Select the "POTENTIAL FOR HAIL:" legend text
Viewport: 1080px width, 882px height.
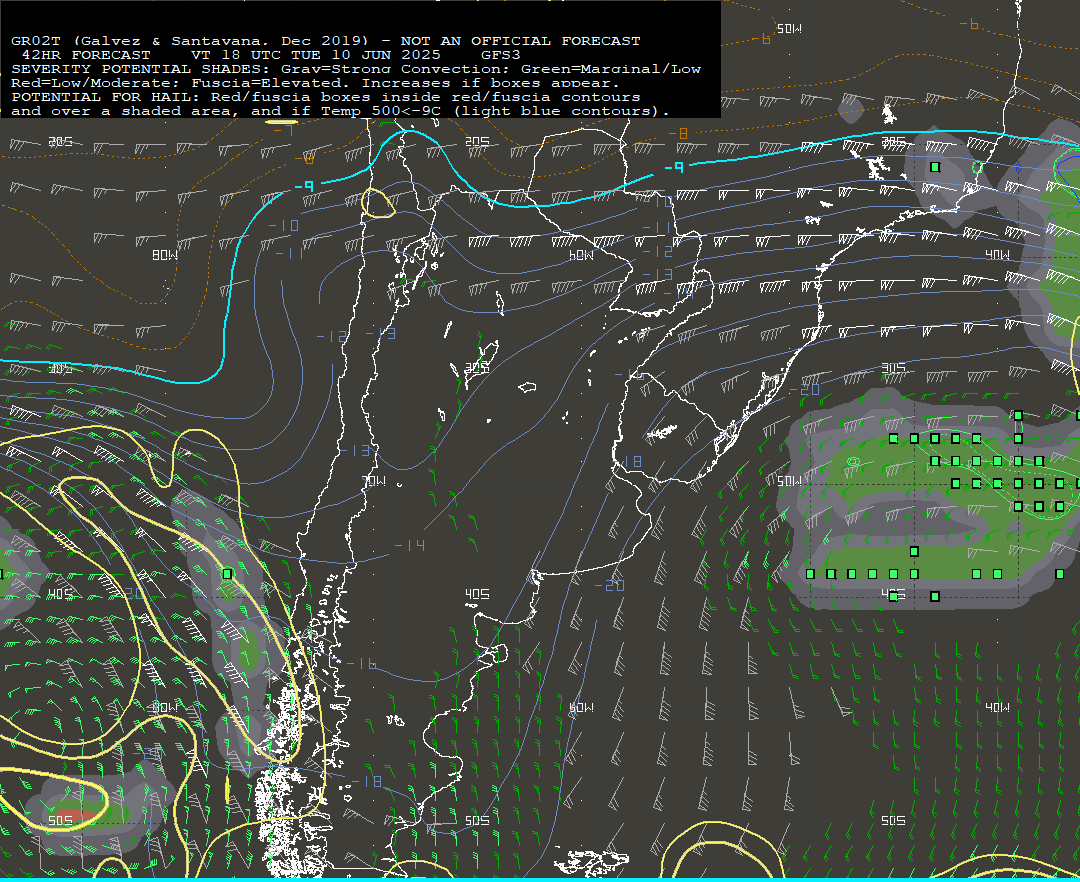(105, 97)
